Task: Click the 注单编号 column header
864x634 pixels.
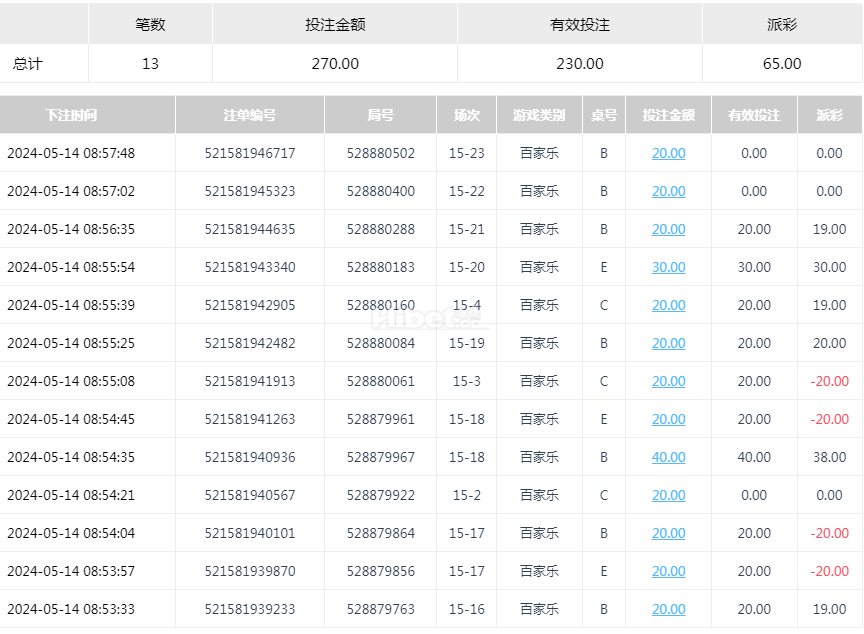Action: click(250, 115)
